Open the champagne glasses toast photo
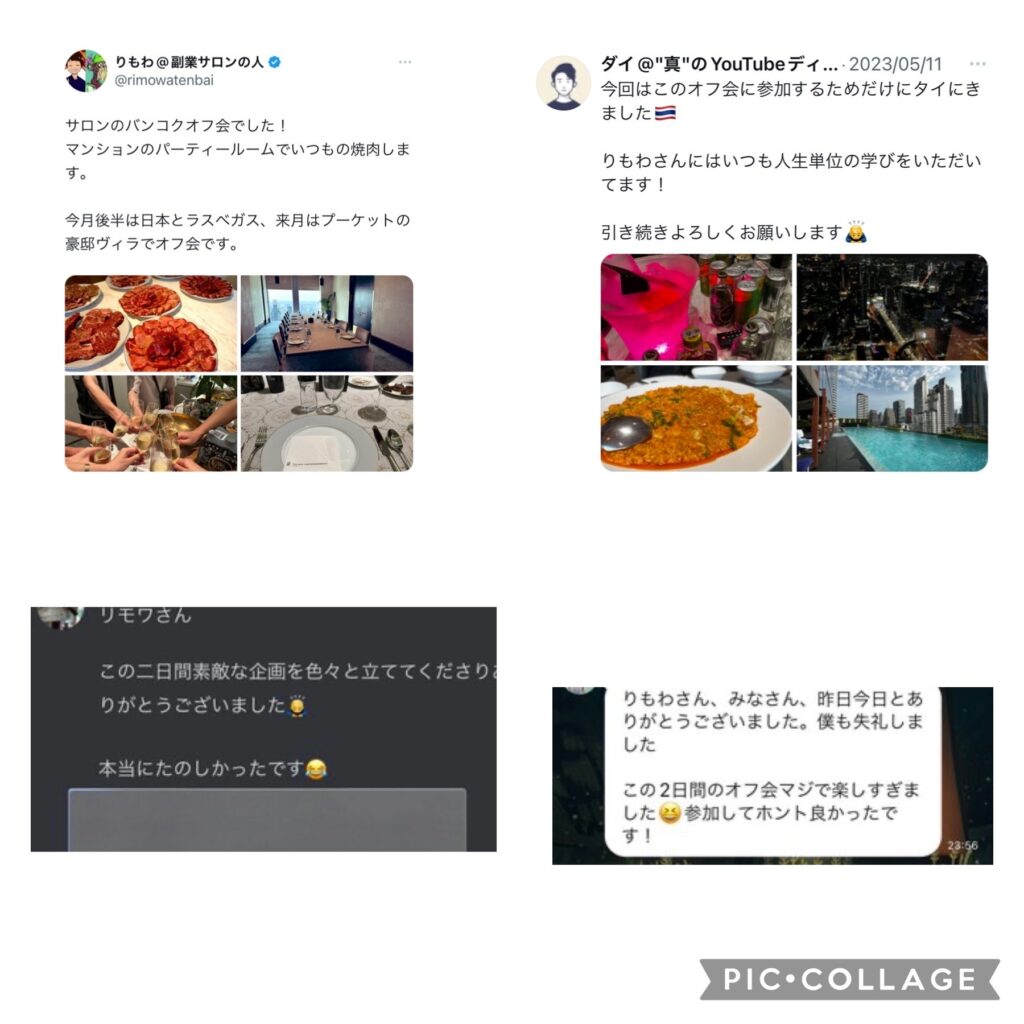Screen dimensions: 1024x1024 (151, 423)
